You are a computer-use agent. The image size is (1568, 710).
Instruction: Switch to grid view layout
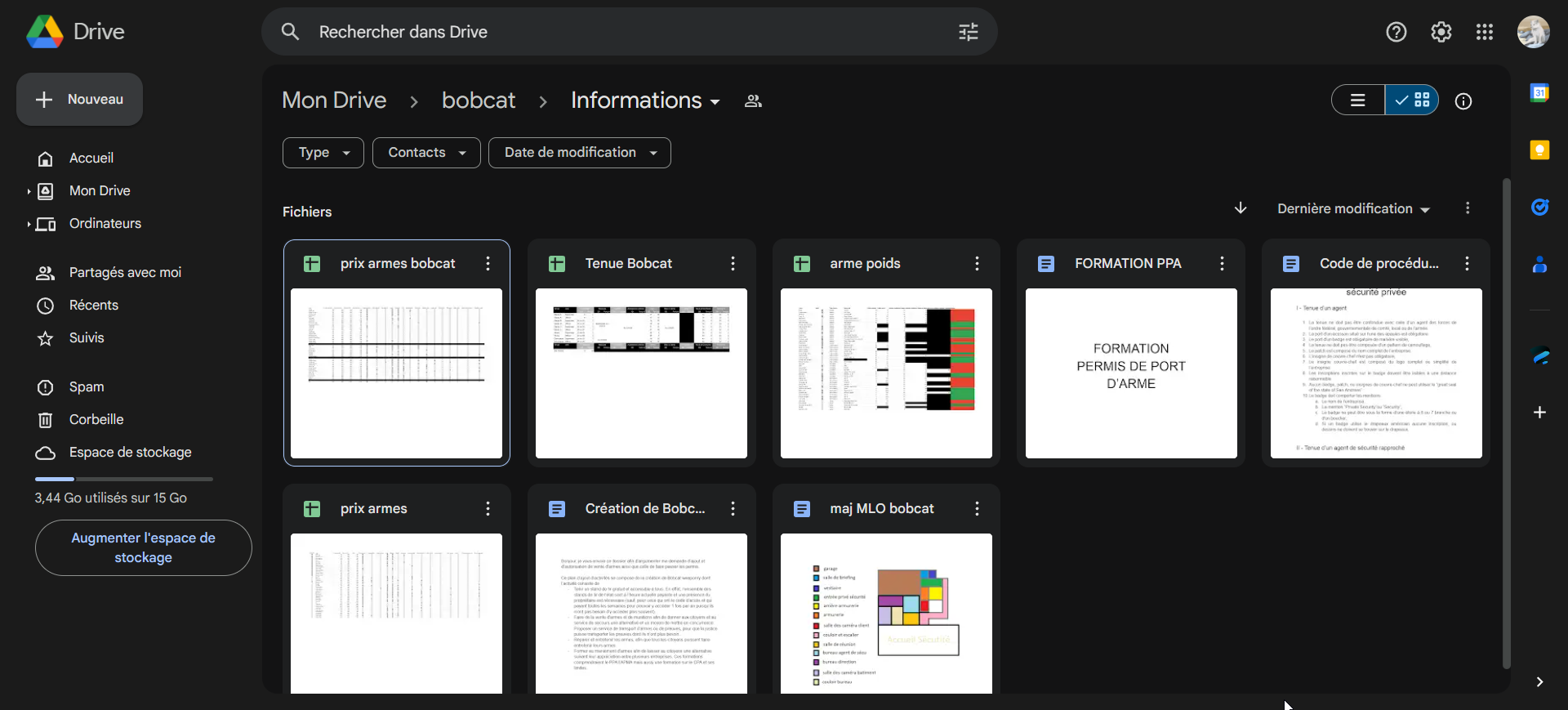click(1412, 100)
